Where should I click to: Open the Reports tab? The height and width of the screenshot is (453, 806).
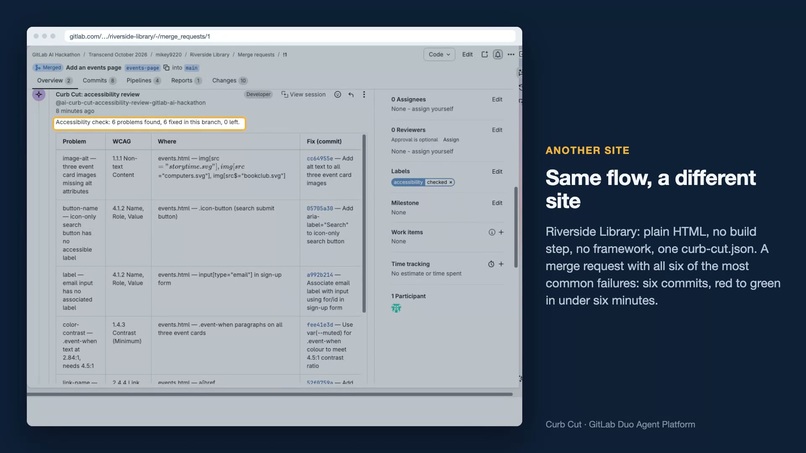(186, 81)
